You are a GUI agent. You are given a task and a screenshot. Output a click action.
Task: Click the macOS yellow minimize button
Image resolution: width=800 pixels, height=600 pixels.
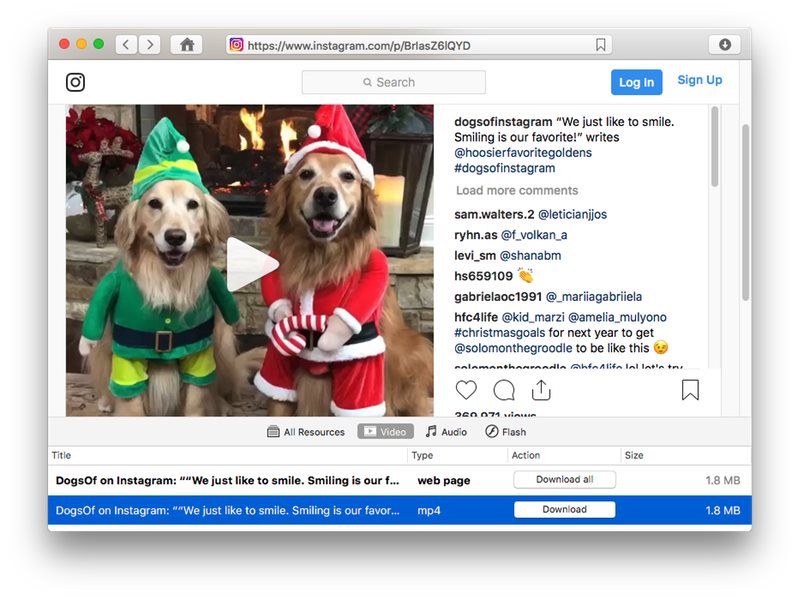pos(81,44)
